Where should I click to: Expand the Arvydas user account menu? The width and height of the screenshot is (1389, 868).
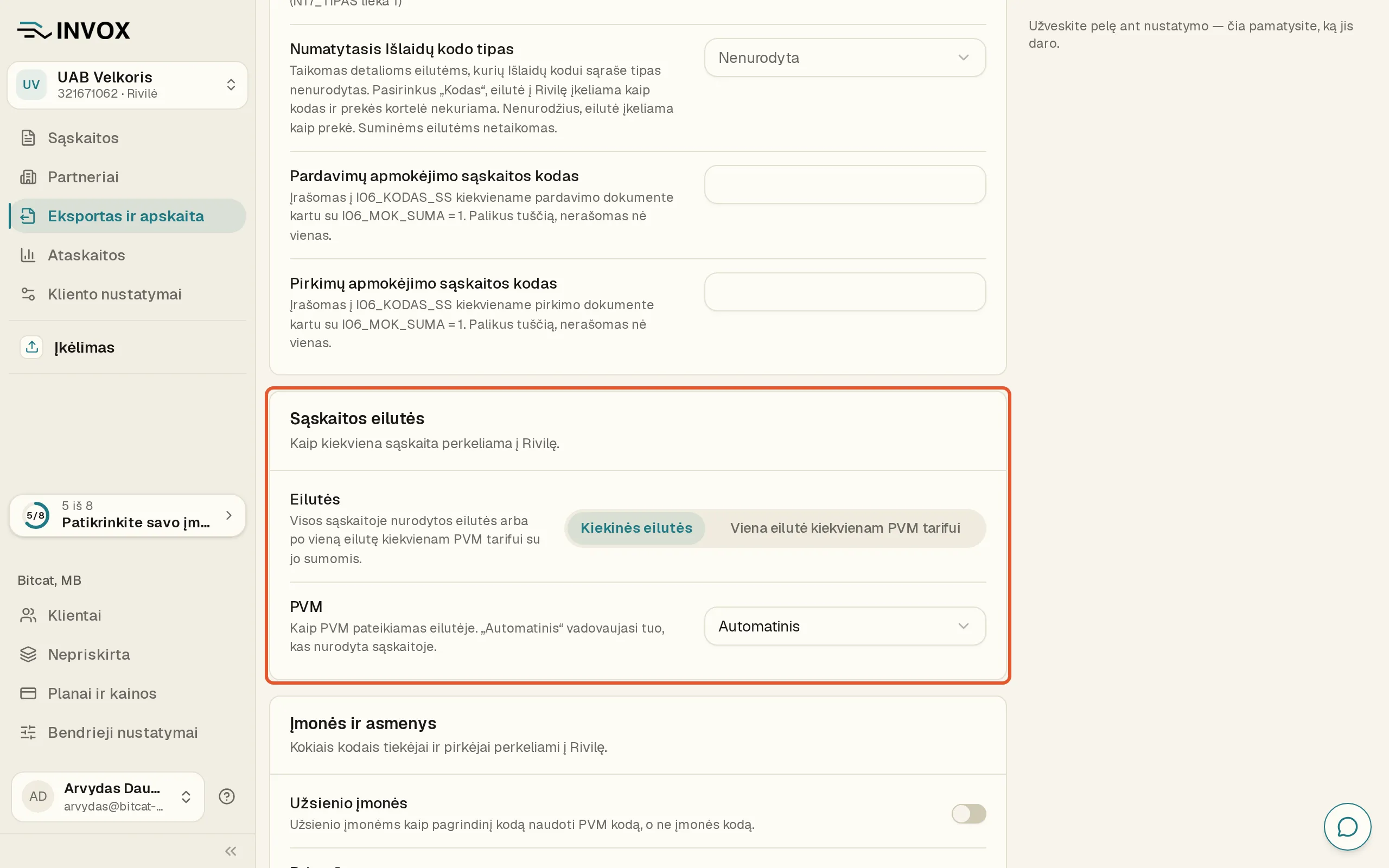[x=186, y=797]
